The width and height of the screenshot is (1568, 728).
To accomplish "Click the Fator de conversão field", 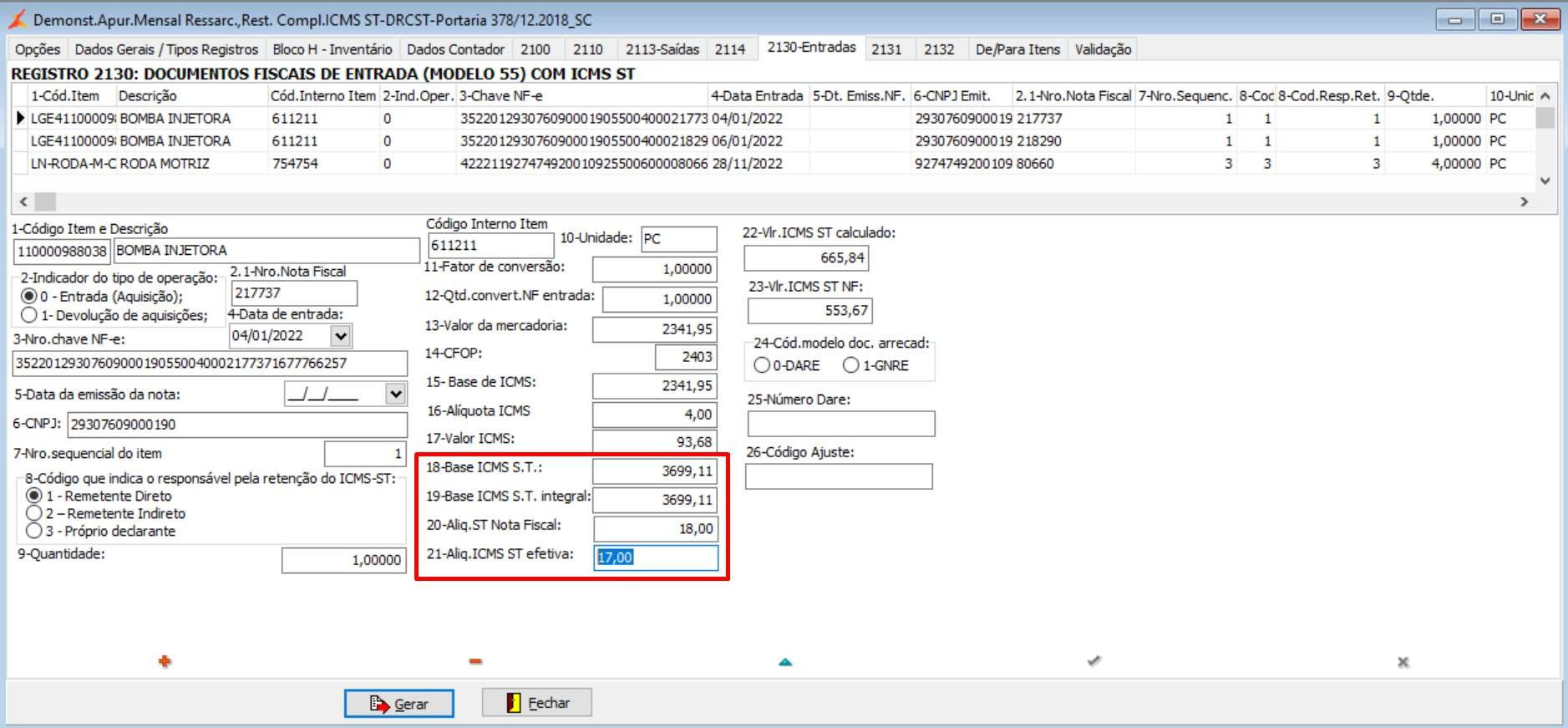I will 655,269.
